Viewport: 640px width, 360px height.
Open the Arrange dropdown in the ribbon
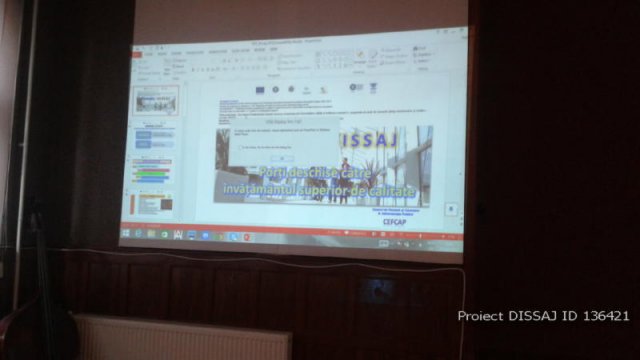click(359, 57)
